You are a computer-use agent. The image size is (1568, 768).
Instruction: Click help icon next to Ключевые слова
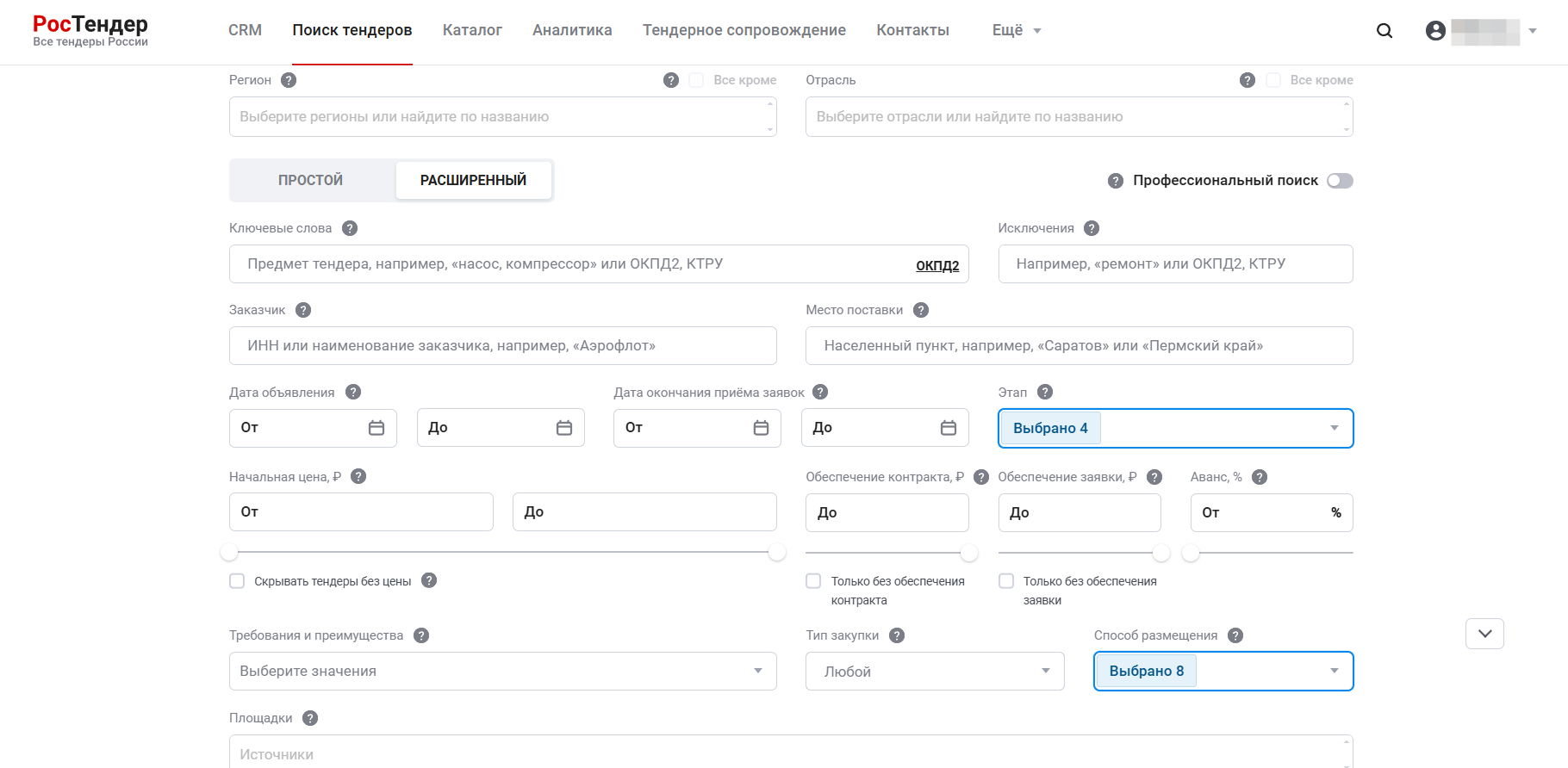(350, 228)
